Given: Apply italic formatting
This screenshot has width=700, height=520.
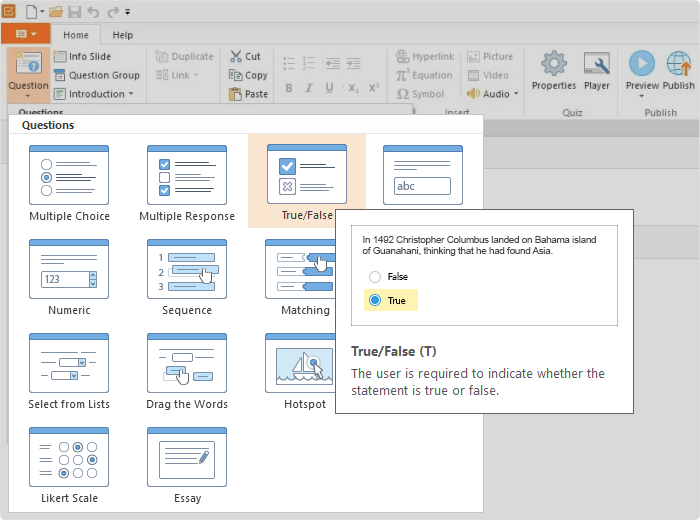Looking at the screenshot, I should [x=309, y=88].
